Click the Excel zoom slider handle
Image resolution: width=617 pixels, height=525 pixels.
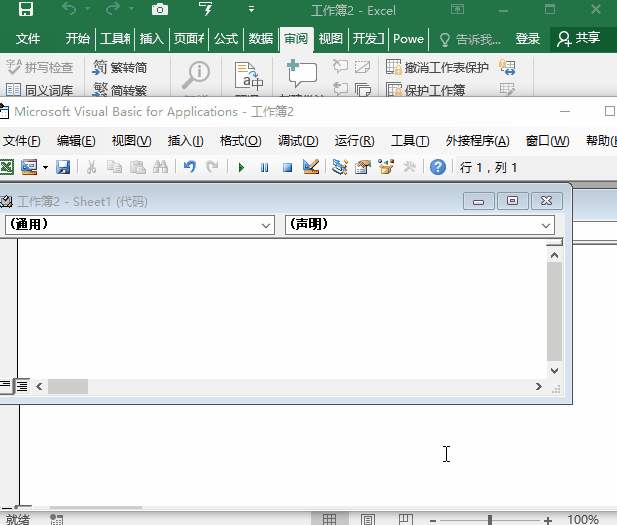[x=490, y=520]
